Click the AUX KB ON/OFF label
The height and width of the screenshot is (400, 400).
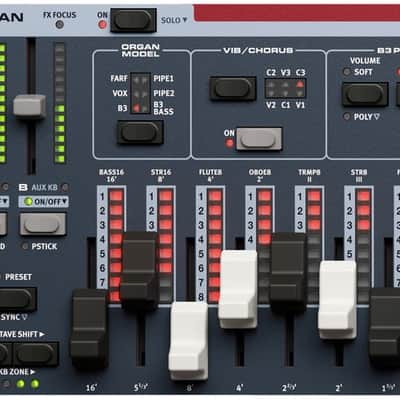[44, 202]
